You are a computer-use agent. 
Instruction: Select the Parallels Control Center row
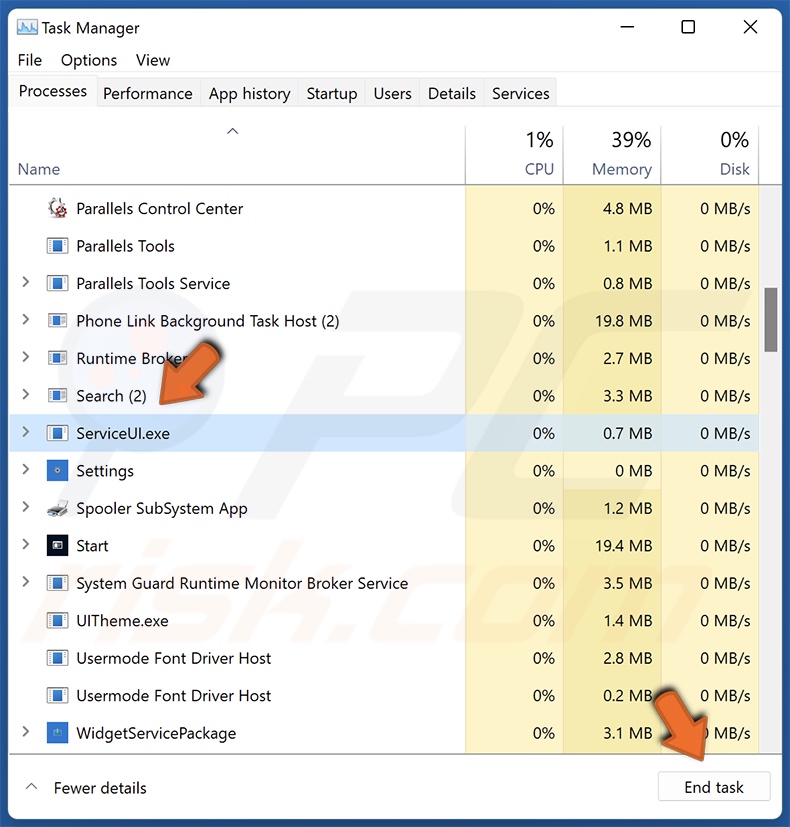(384, 208)
